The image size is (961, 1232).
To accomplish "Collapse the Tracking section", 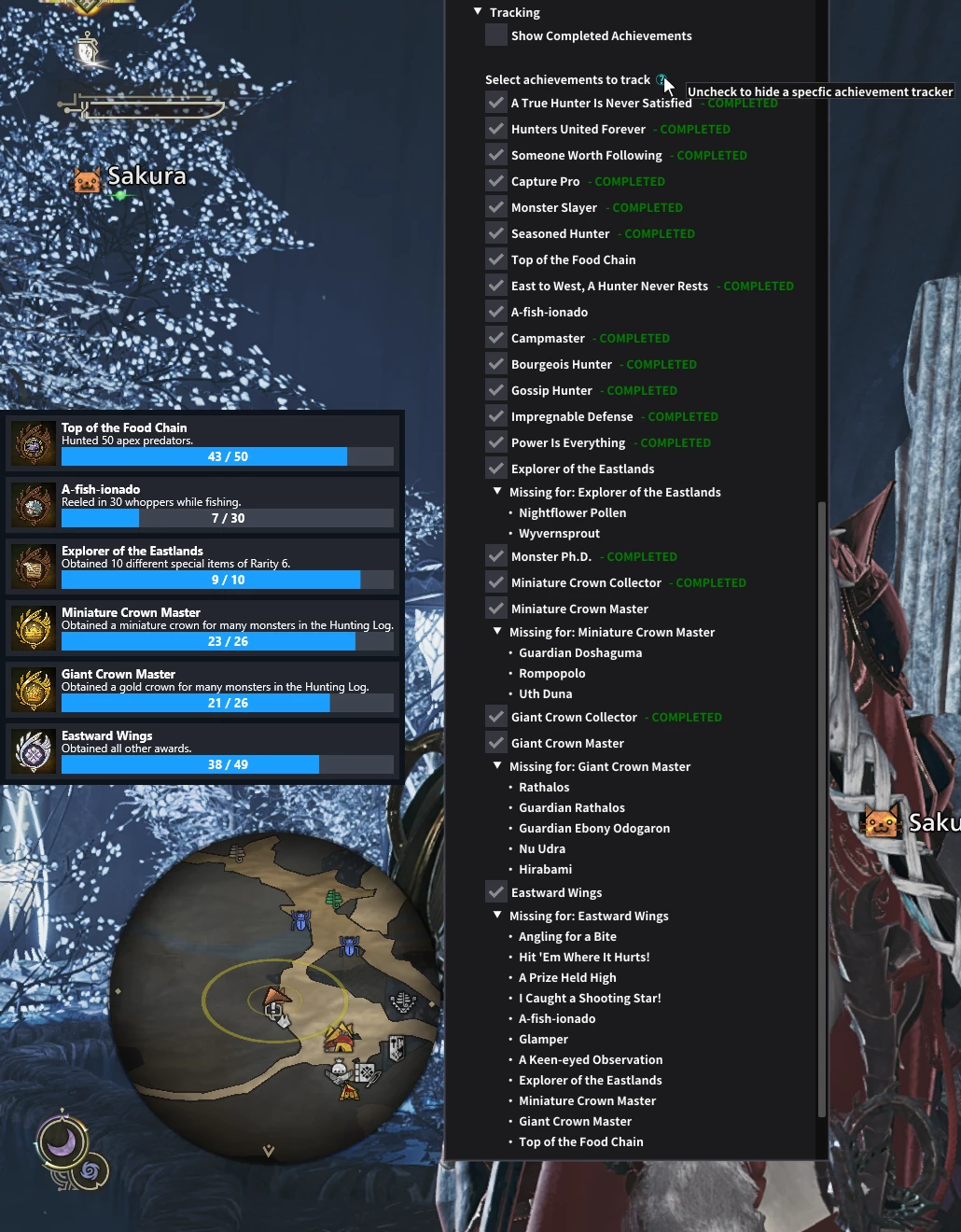I will tap(478, 12).
